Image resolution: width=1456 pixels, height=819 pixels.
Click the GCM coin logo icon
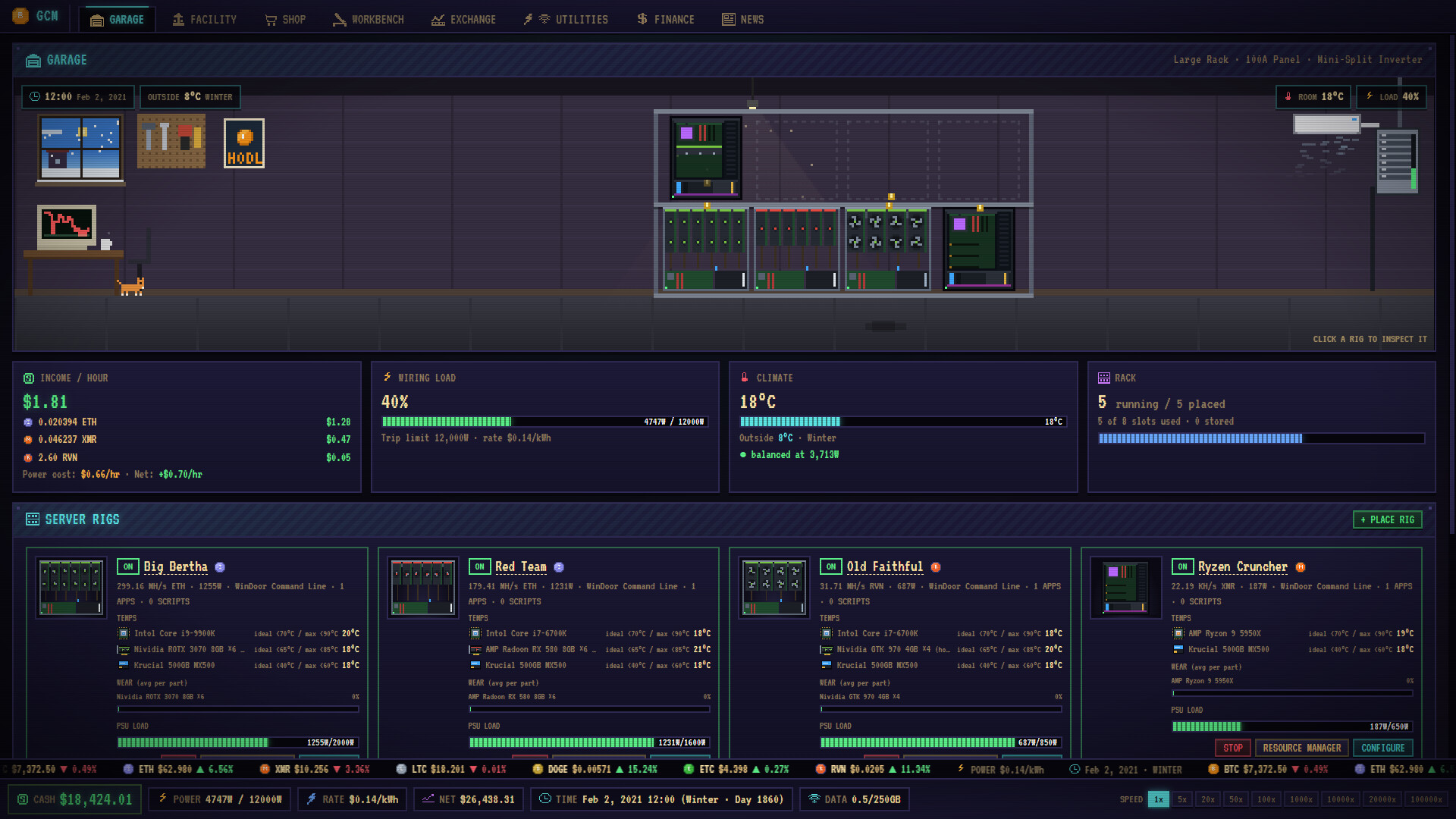pos(20,15)
